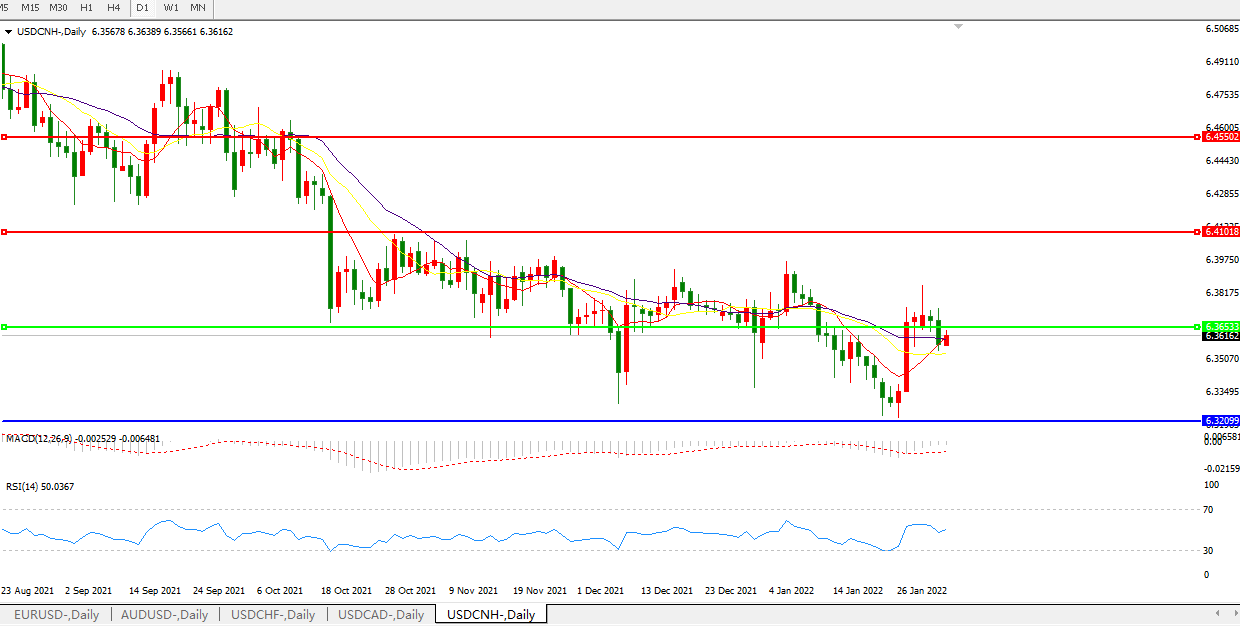Viewport: 1240px width, 626px height.
Task: Switch to the EURUSD-,Daily chart tab
Action: click(56, 615)
